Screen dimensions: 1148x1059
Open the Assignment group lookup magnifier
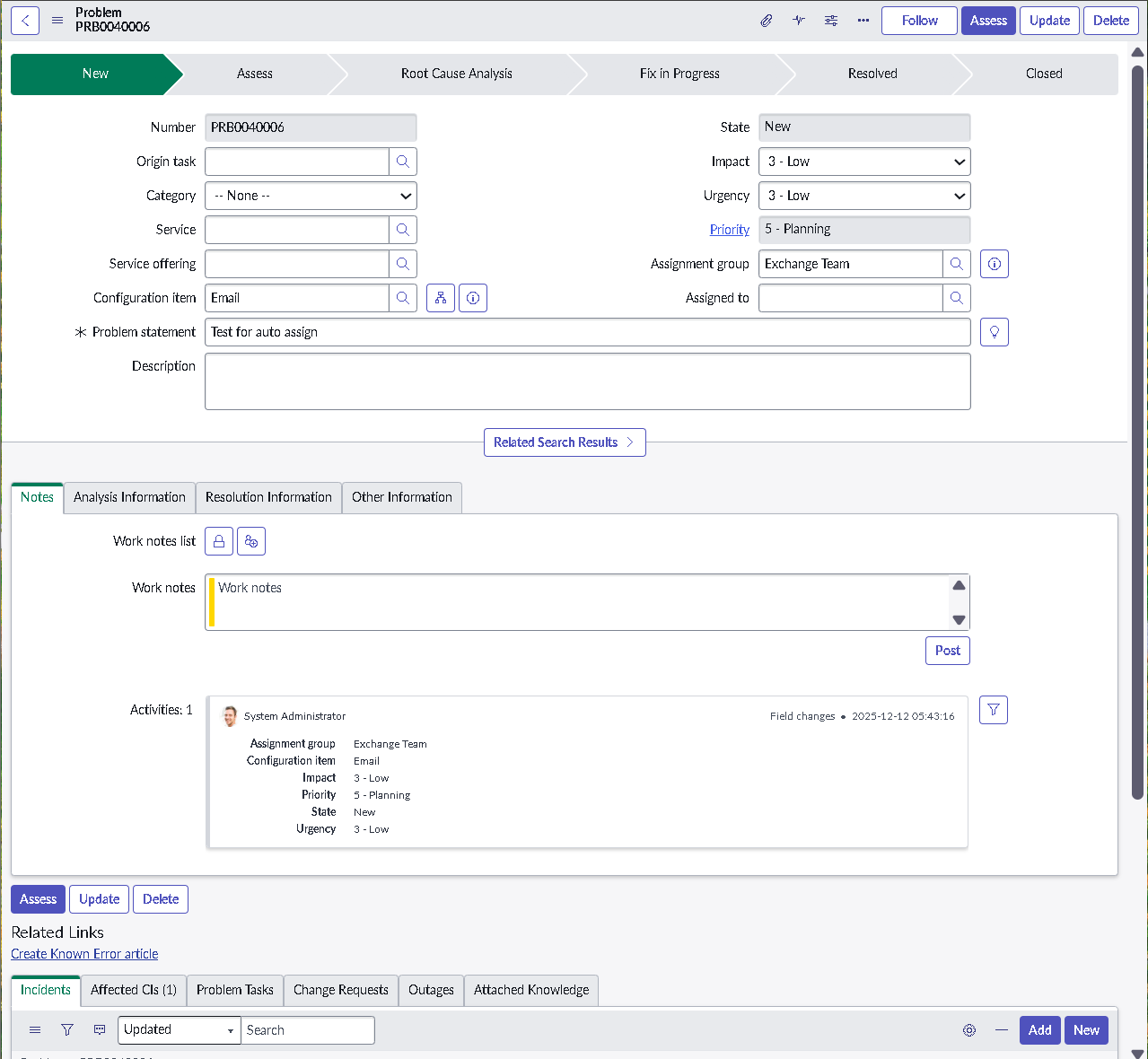pos(957,263)
